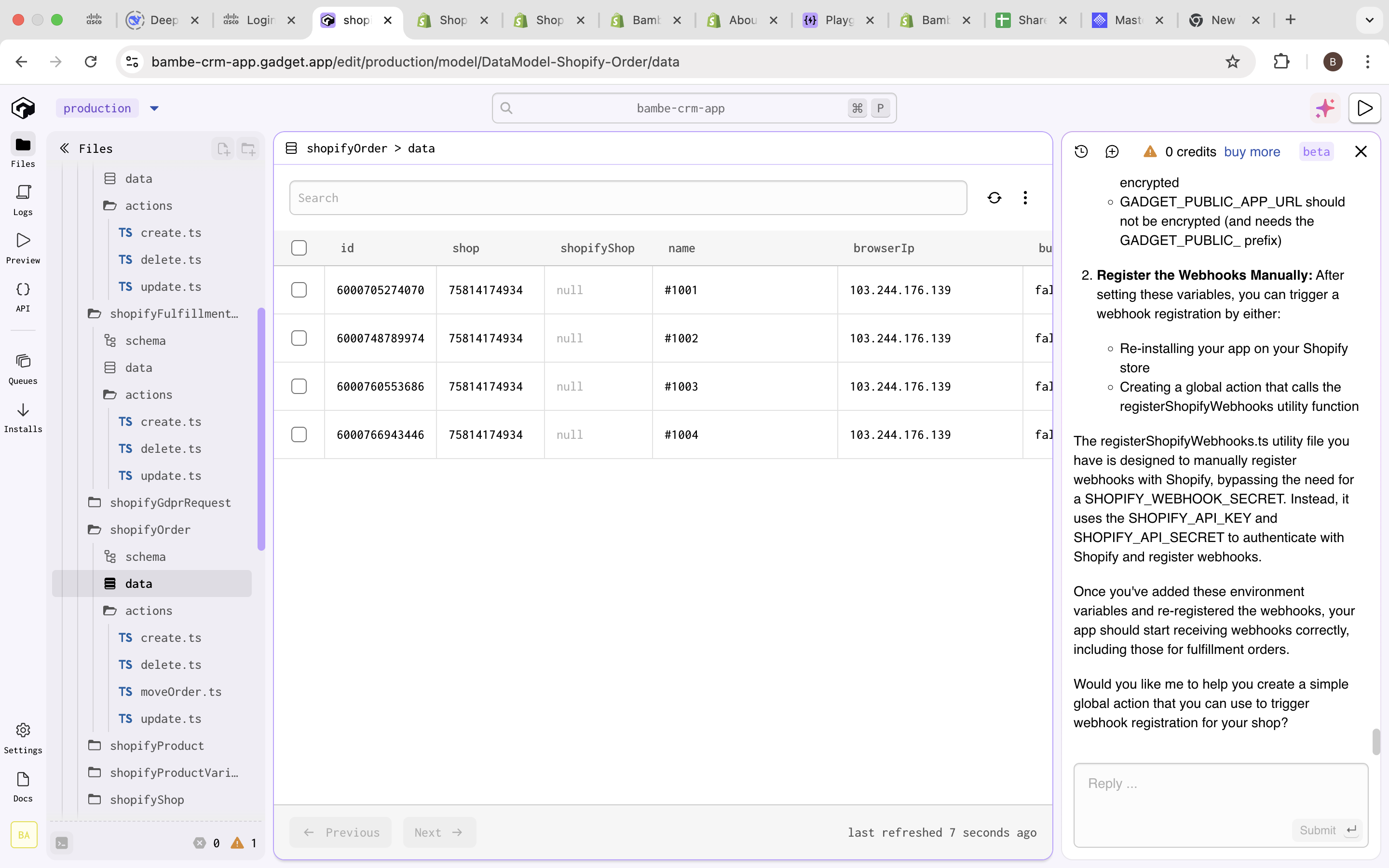Open the production environment dropdown
The height and width of the screenshot is (868, 1389).
[154, 108]
